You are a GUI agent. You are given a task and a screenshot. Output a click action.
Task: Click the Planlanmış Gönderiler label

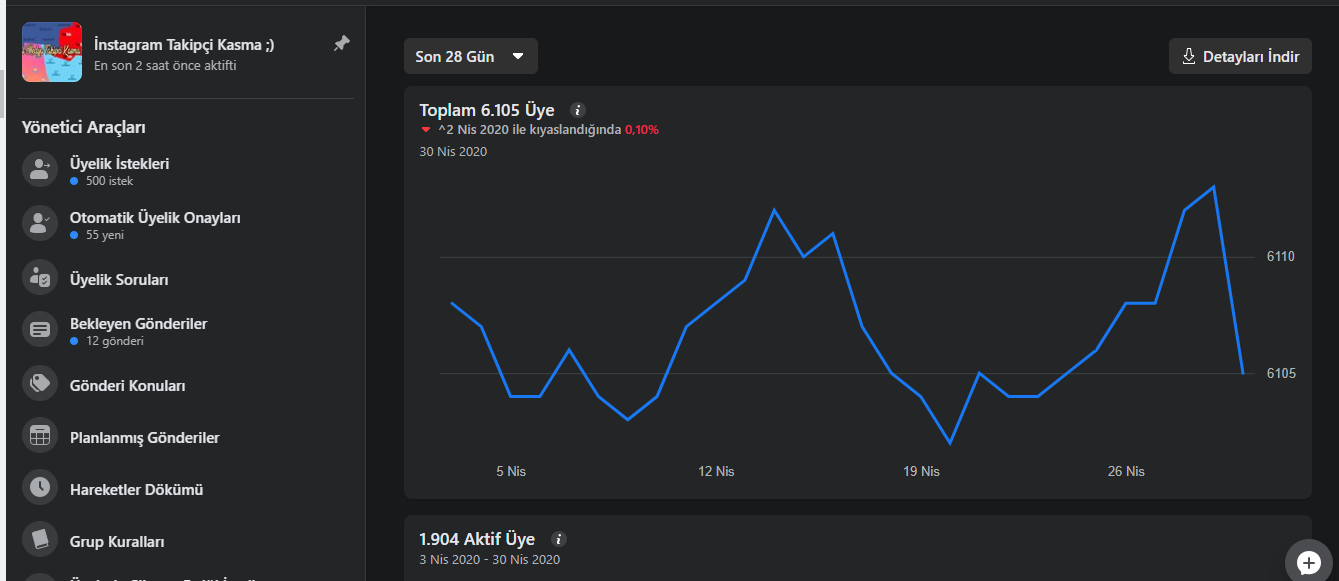145,437
